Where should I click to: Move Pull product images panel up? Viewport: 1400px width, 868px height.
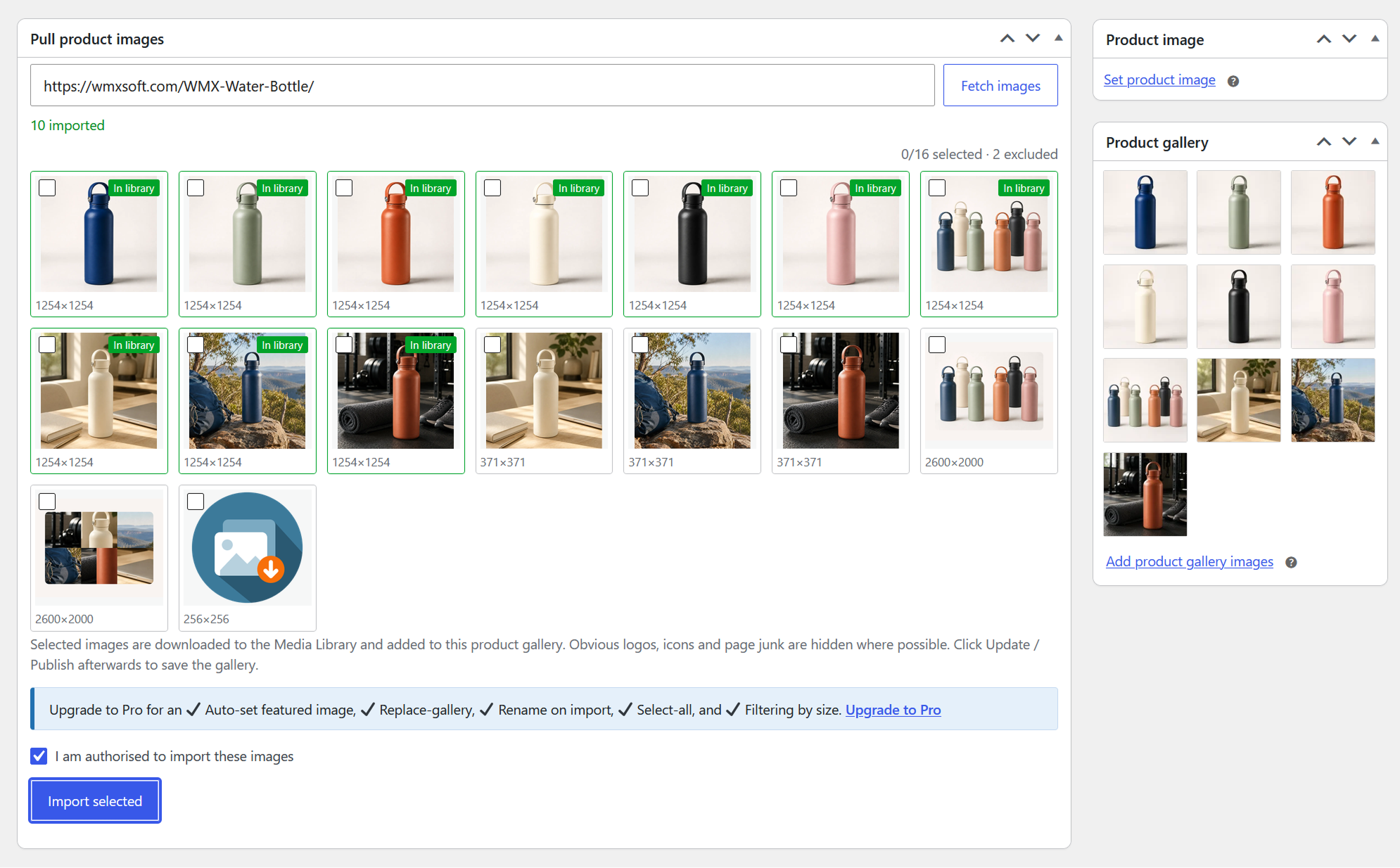[1007, 39]
